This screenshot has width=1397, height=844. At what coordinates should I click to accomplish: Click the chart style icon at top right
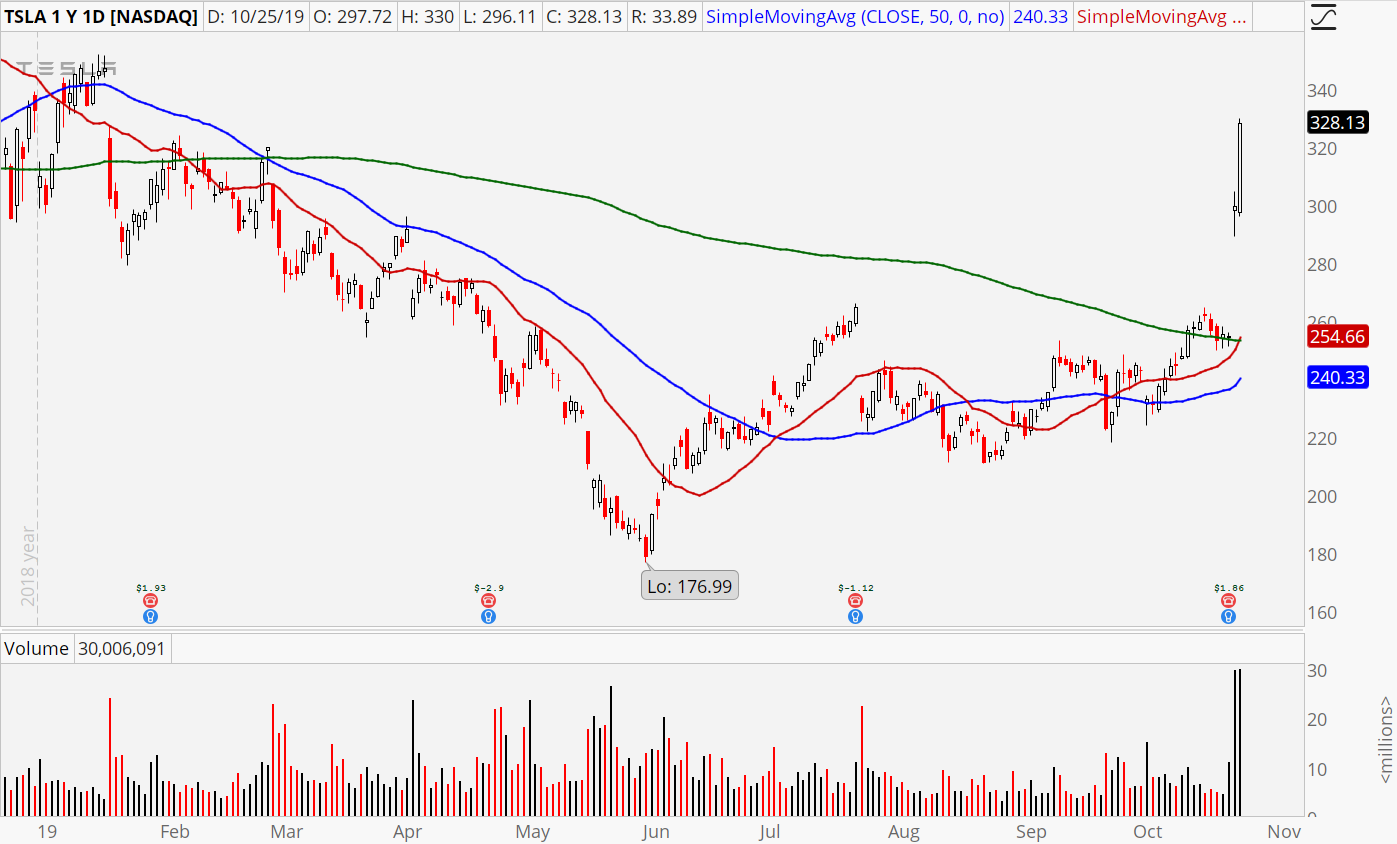pos(1323,17)
